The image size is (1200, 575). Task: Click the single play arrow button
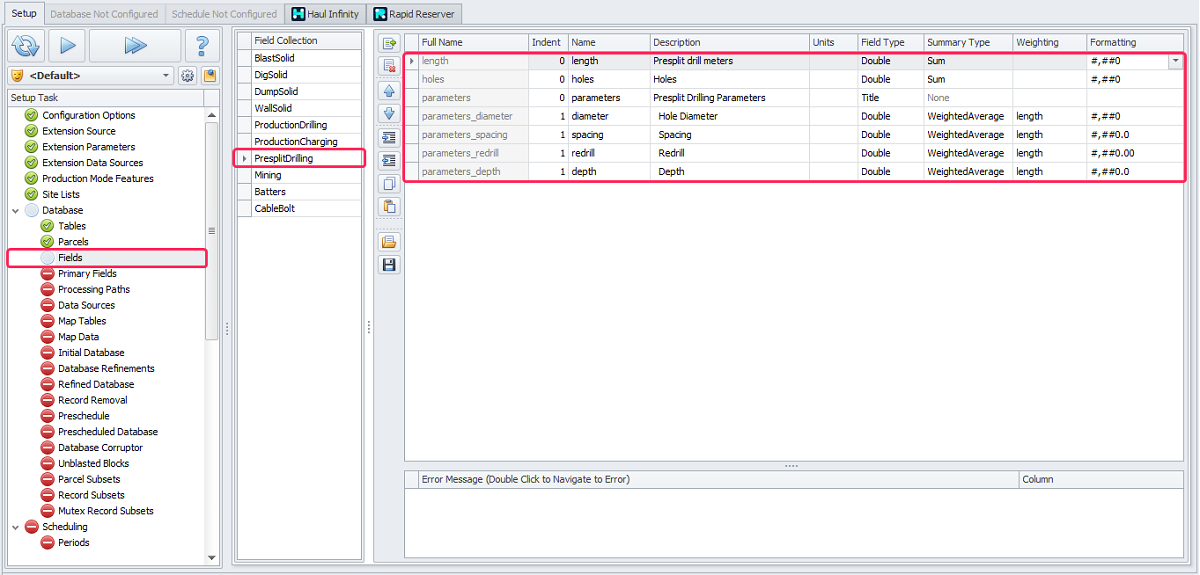(x=68, y=45)
